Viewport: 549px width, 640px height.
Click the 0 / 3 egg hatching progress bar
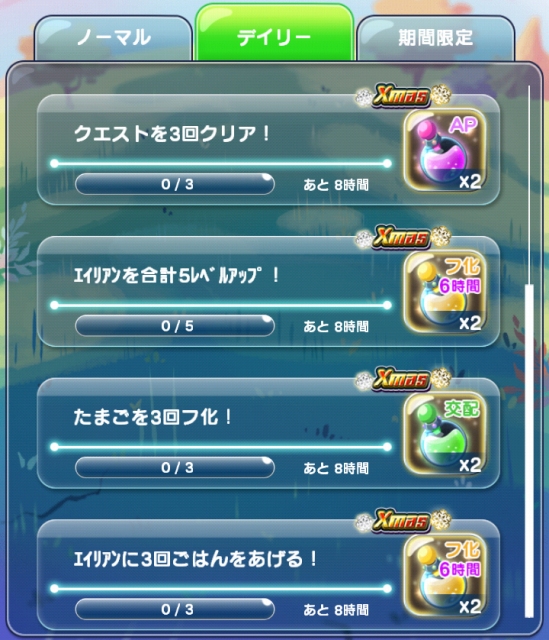175,467
